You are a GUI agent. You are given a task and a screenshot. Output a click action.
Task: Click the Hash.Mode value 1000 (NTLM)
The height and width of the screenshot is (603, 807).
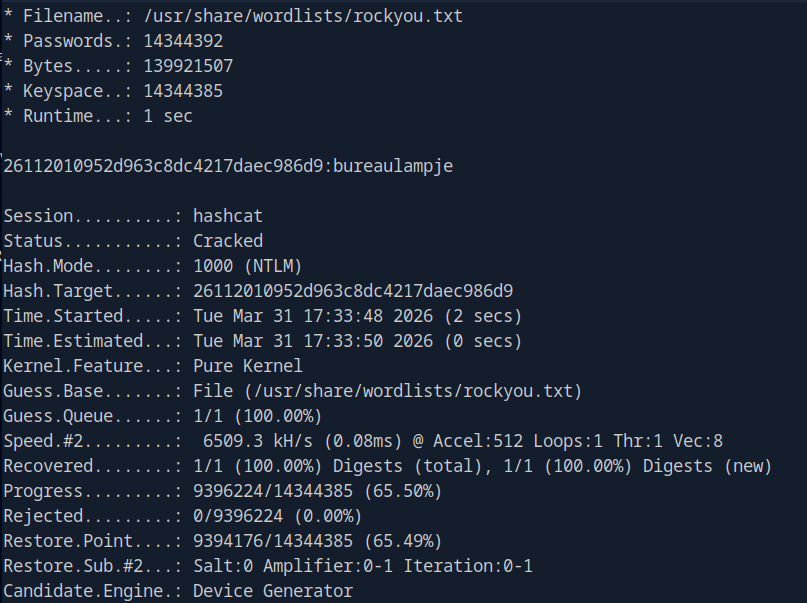pos(247,266)
